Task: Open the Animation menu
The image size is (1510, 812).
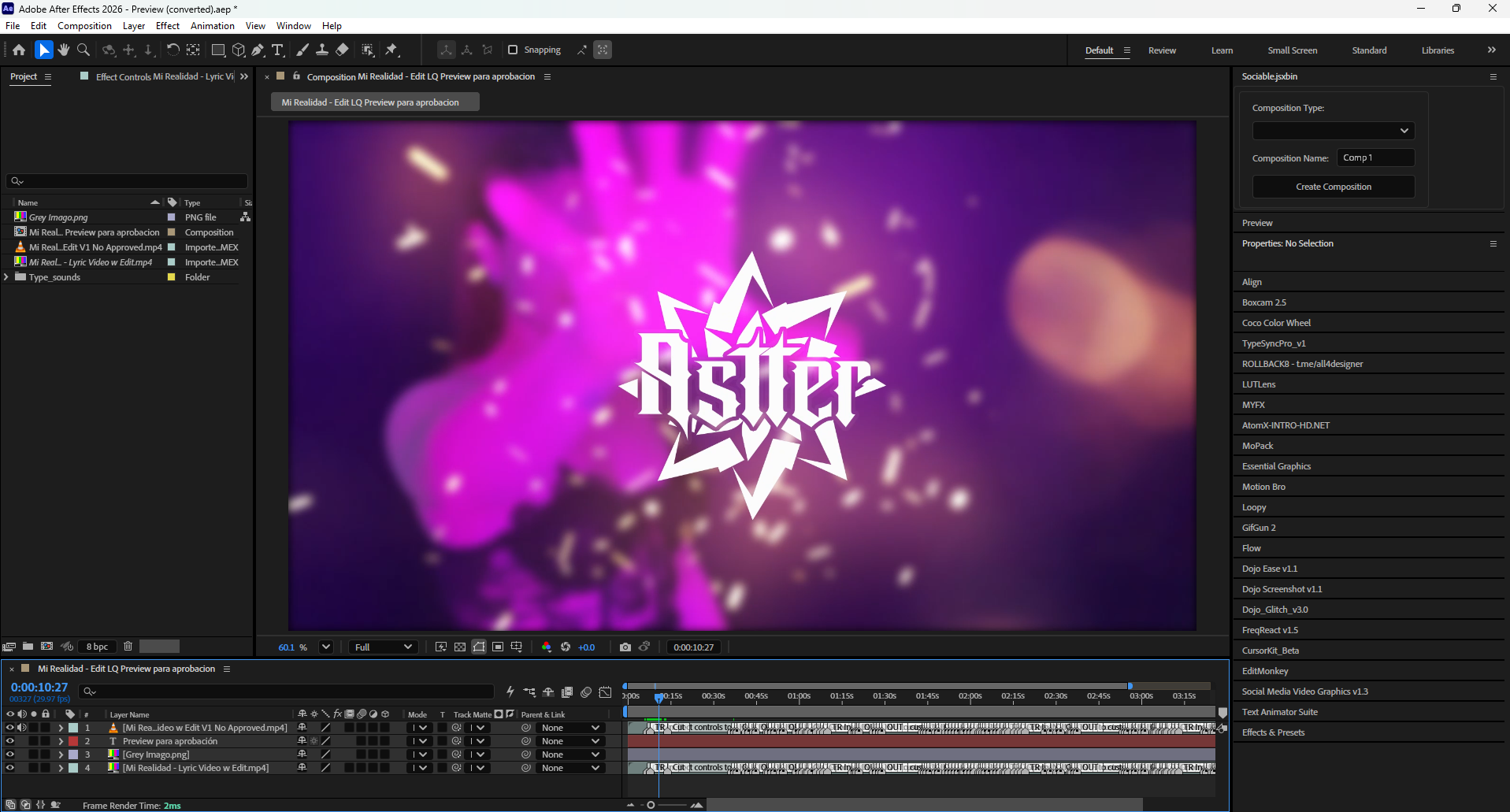Action: click(213, 26)
